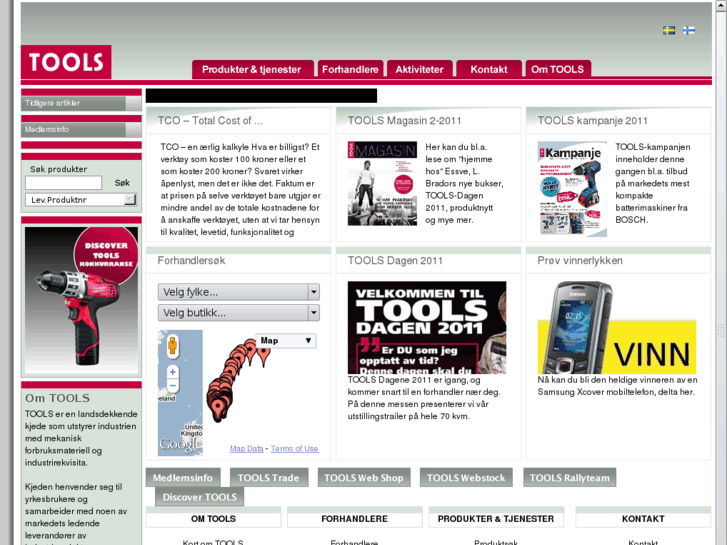Click KONTAKT footer heading

pyautogui.click(x=643, y=519)
